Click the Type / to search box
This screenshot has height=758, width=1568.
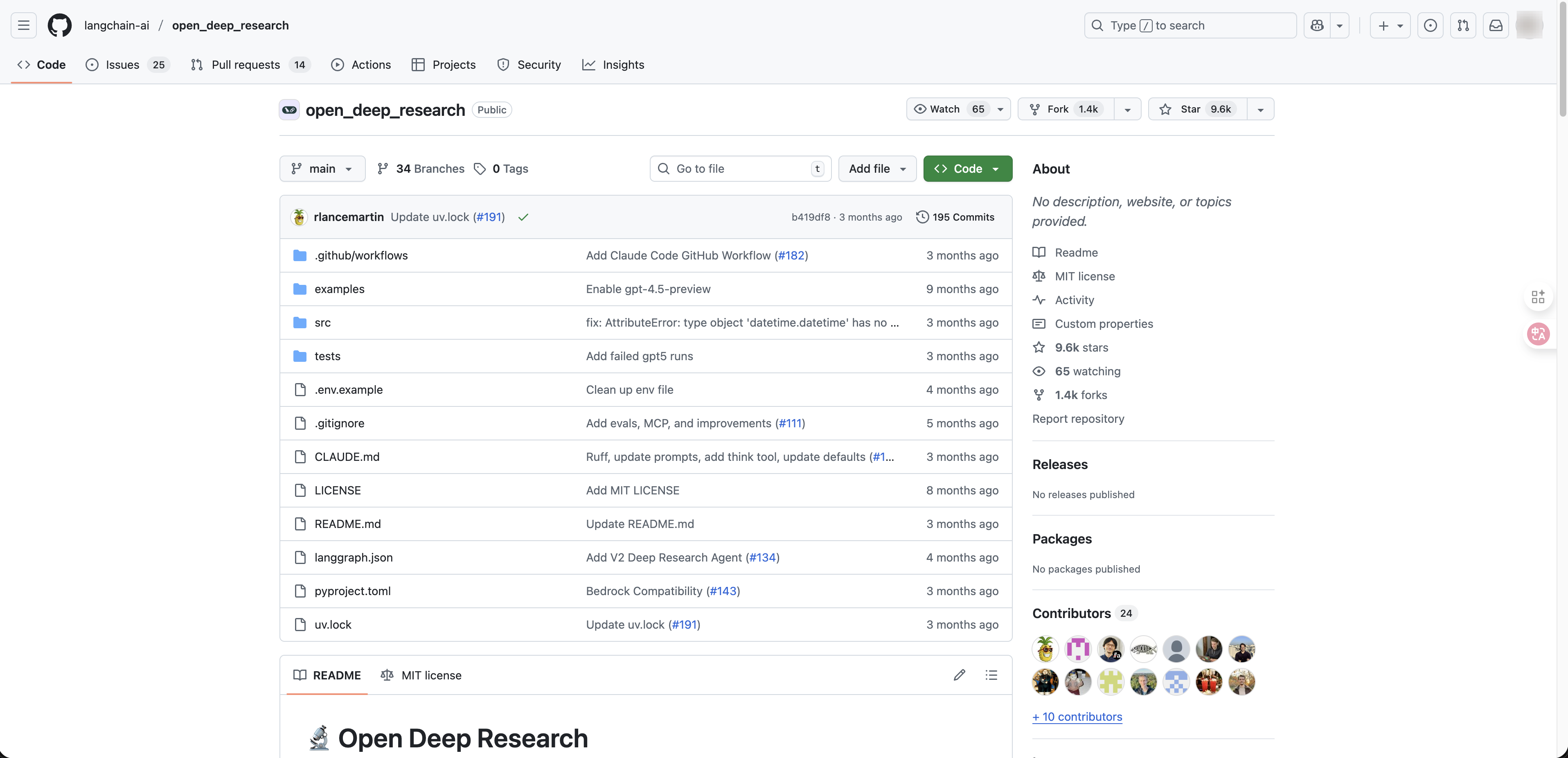coord(1190,25)
